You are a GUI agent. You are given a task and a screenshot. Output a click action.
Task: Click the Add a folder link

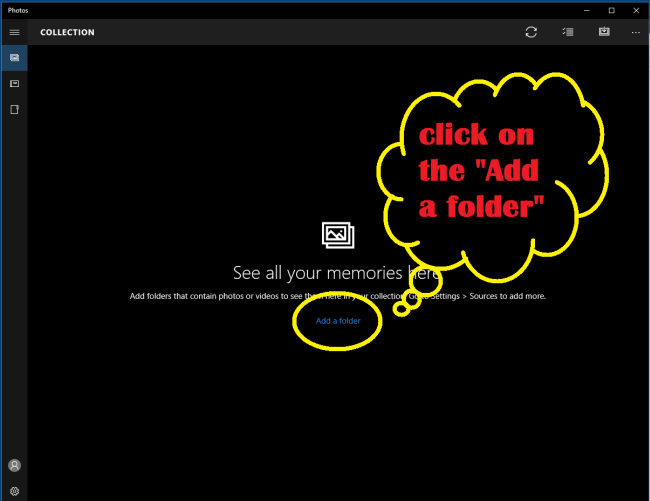point(338,321)
